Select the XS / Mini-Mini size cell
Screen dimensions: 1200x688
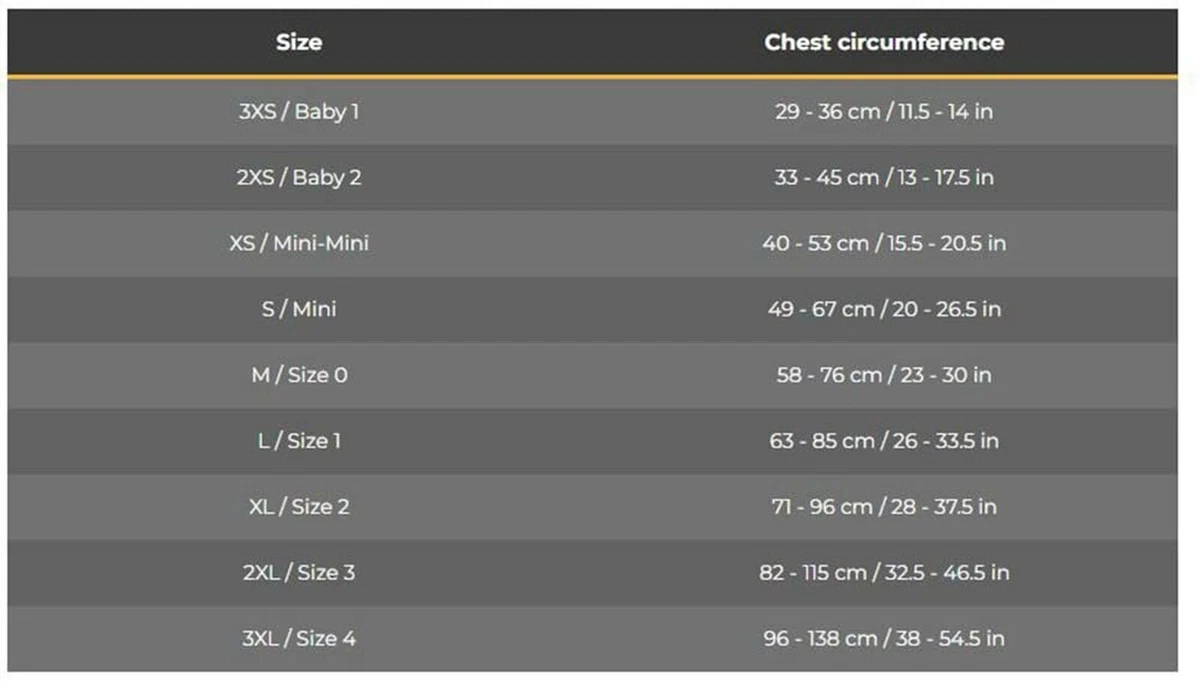point(299,243)
